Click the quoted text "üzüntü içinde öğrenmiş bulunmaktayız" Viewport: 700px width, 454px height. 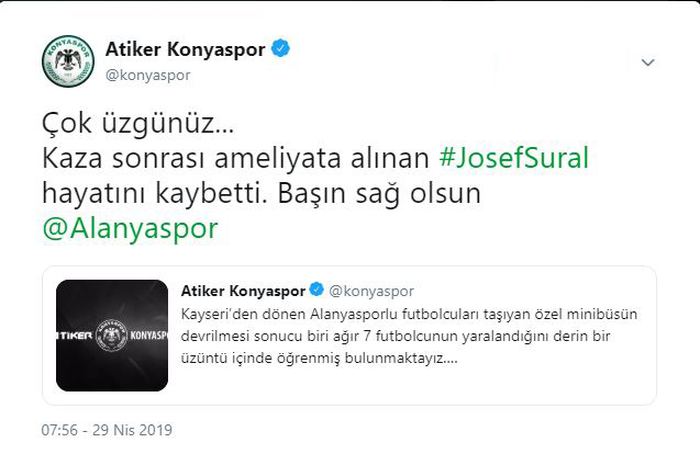coord(319,358)
